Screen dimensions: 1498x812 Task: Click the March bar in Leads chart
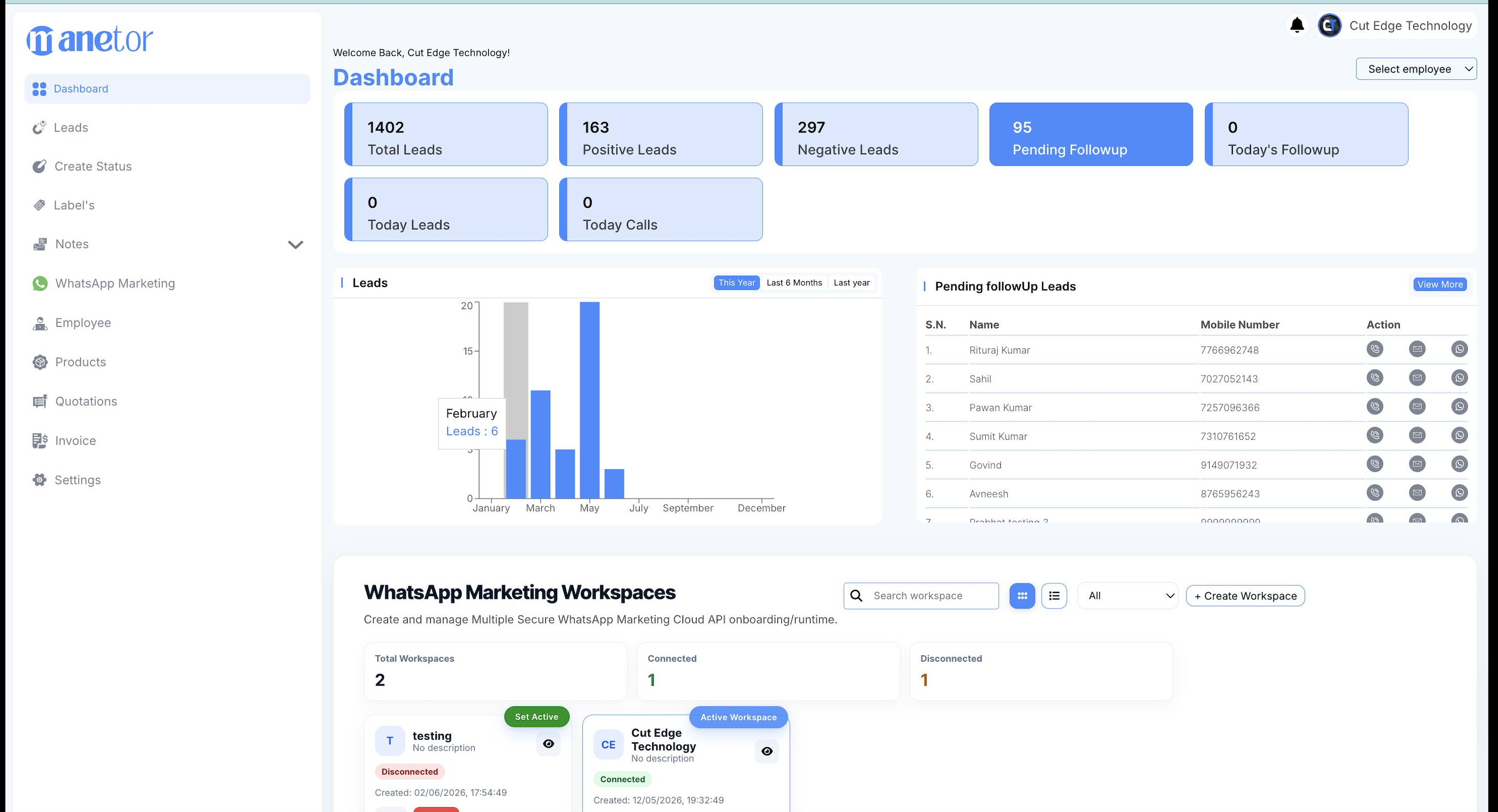point(540,445)
